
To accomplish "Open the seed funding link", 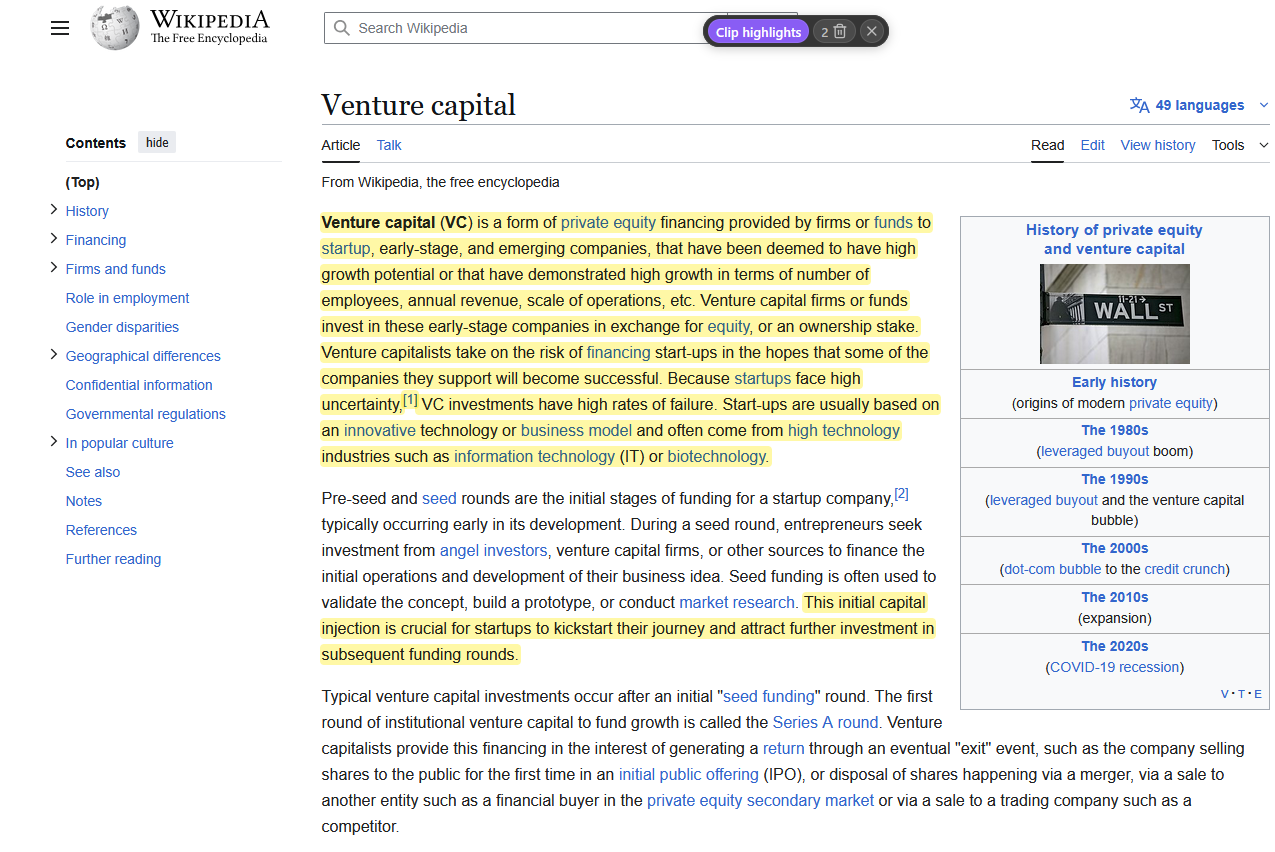I will click(768, 696).
